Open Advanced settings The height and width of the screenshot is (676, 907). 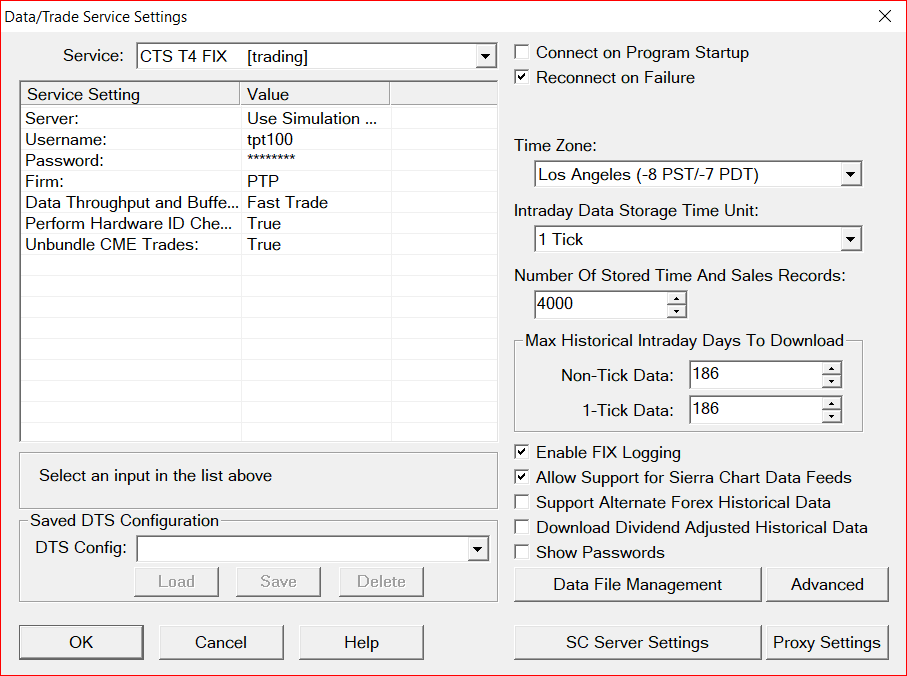827,584
